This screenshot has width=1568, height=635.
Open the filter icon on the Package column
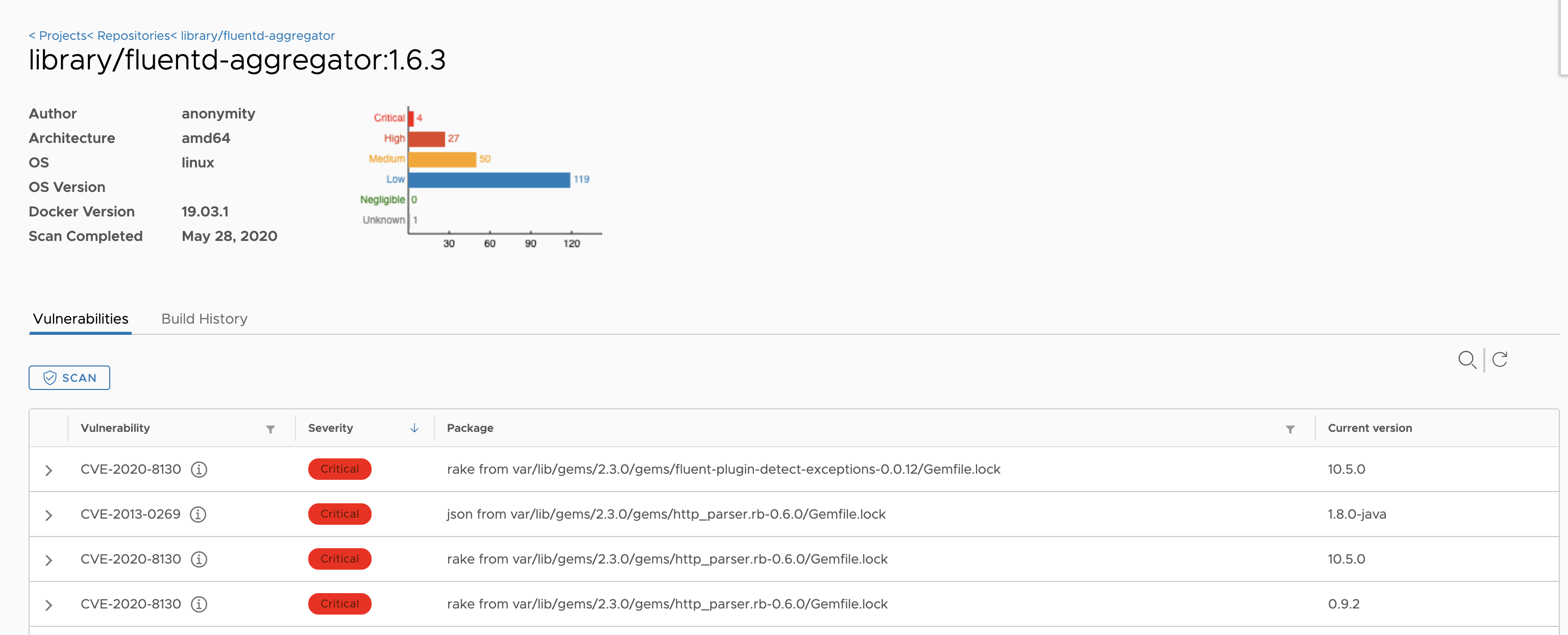point(1290,429)
